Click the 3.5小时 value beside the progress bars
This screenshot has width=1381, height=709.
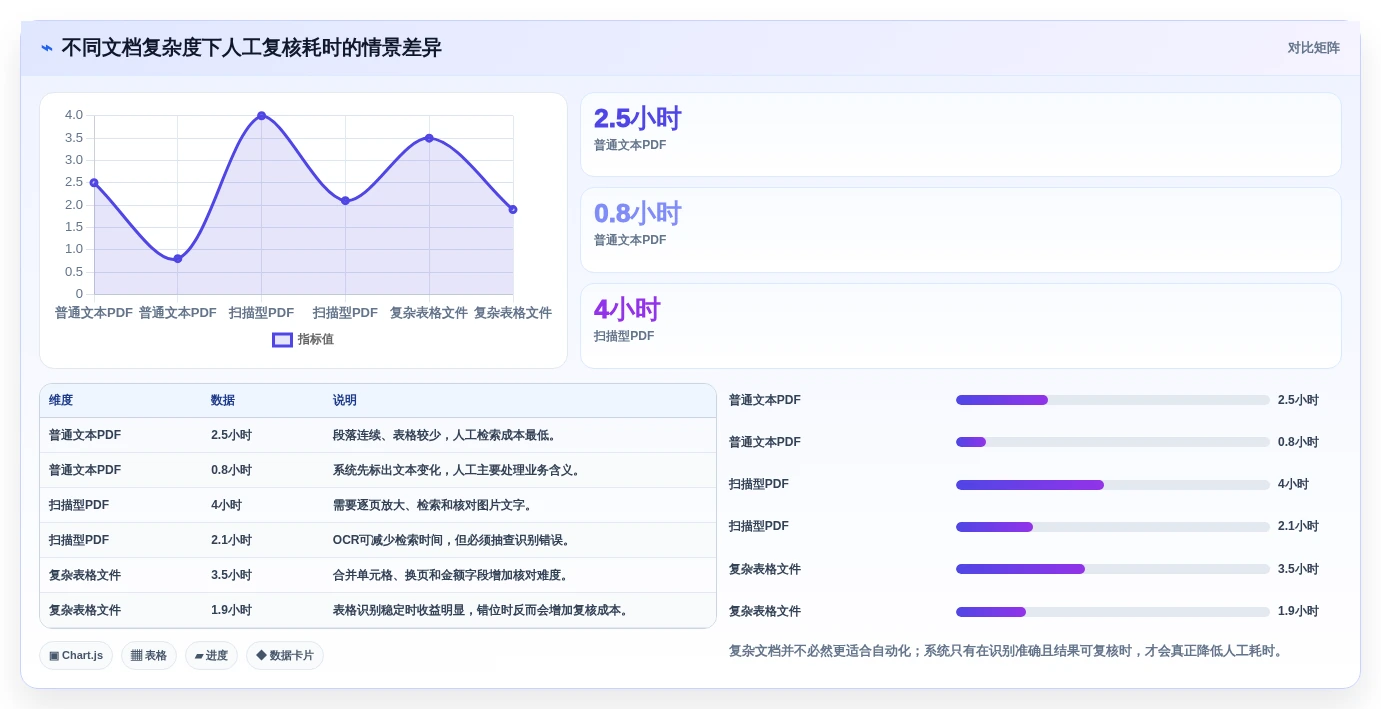click(1298, 569)
